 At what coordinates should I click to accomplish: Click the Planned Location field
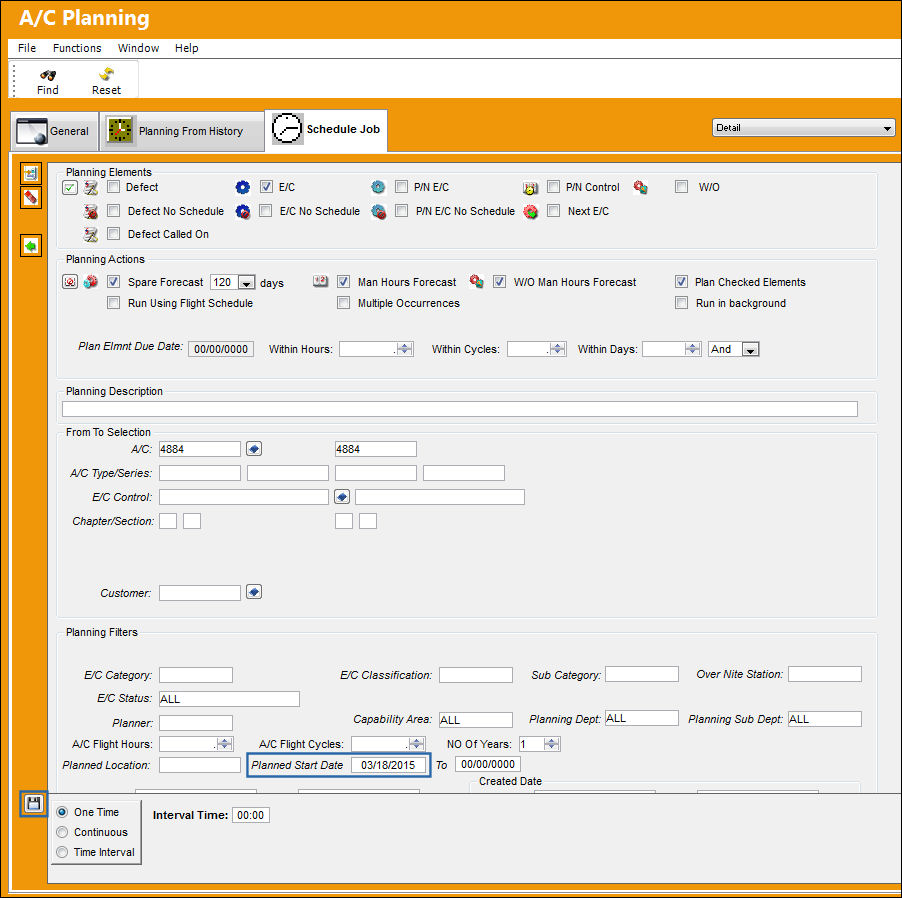(200, 765)
